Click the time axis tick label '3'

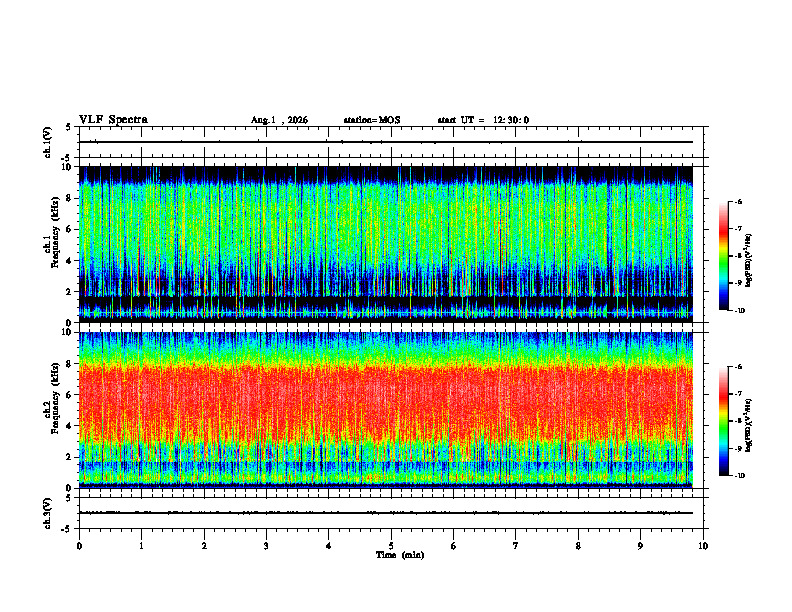click(266, 546)
